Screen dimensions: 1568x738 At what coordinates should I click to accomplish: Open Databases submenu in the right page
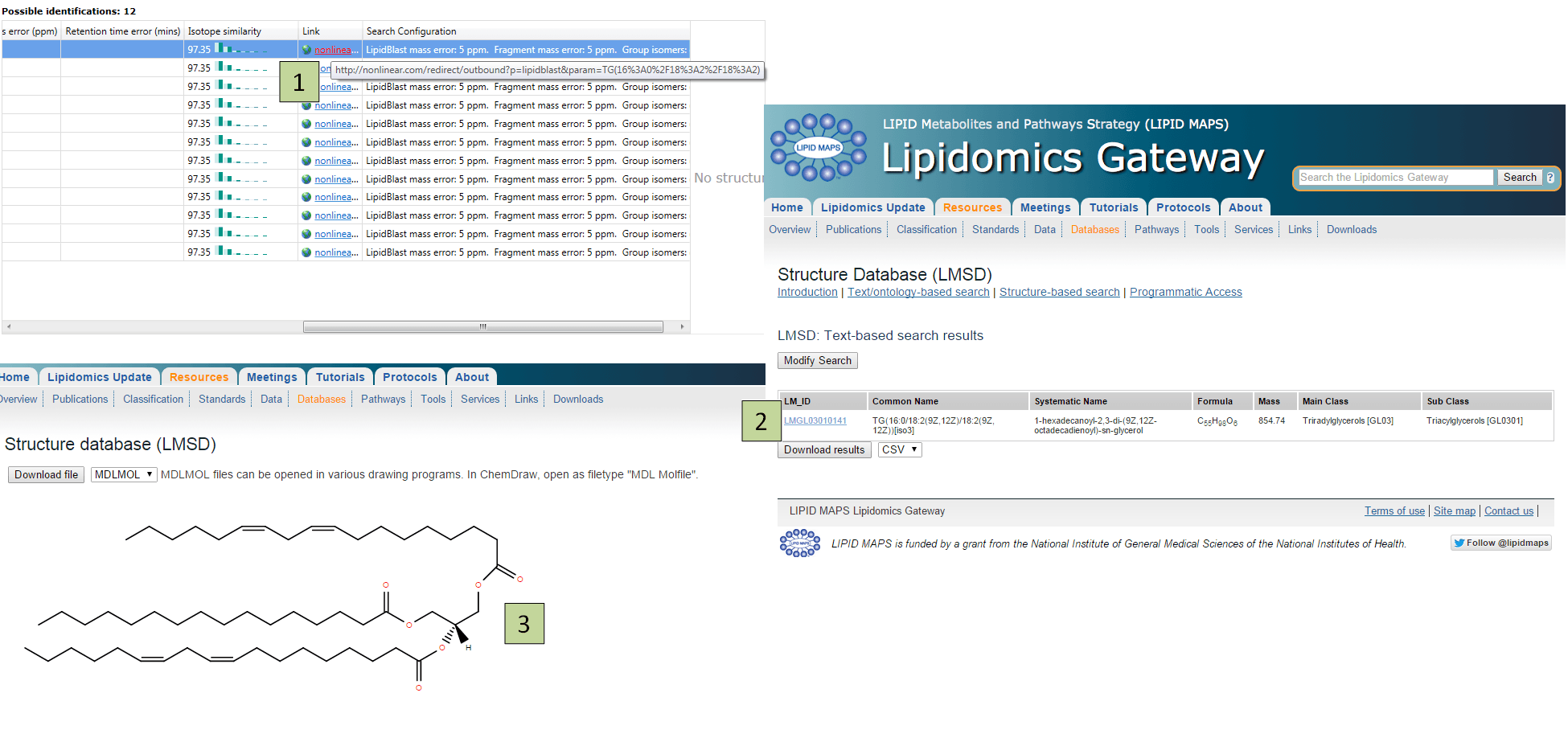point(1095,230)
